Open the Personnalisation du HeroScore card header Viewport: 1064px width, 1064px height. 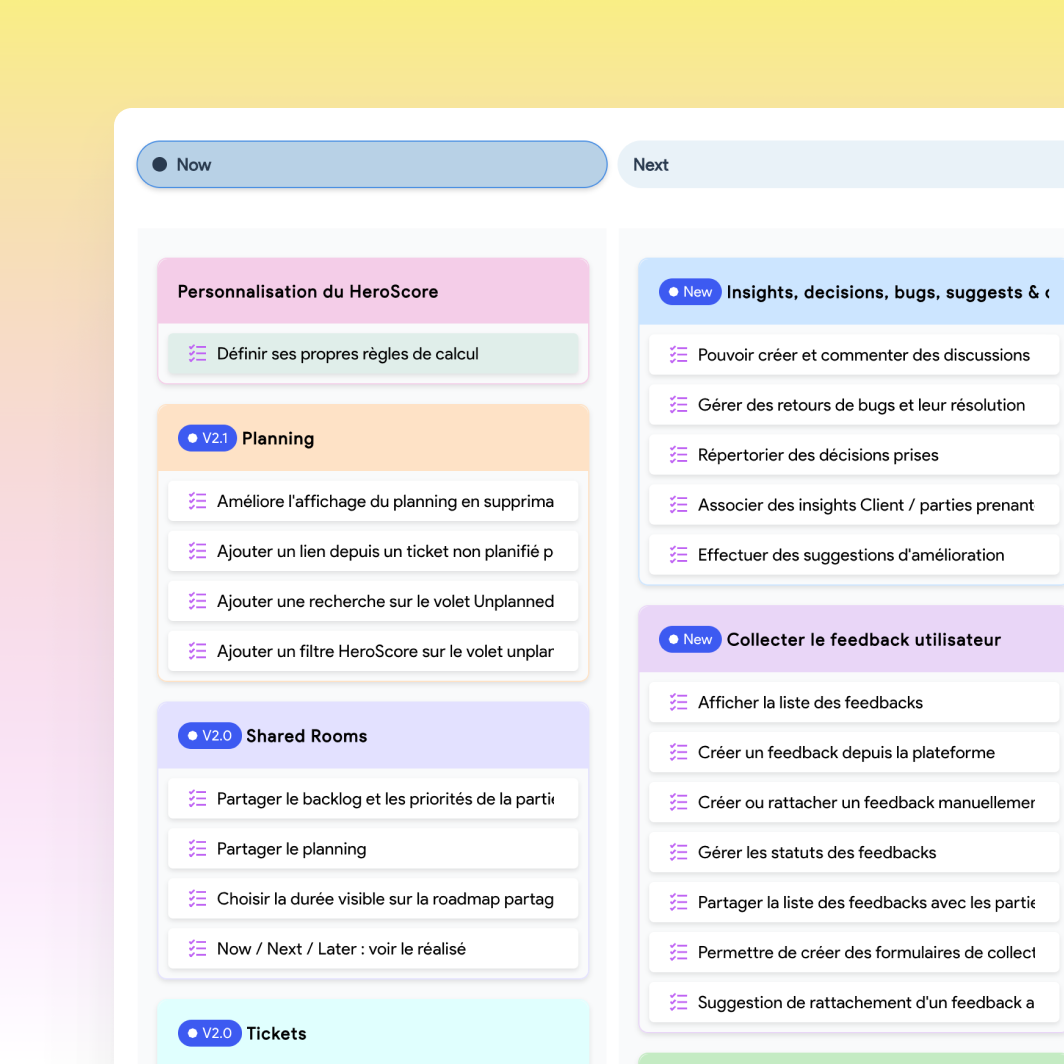[x=372, y=292]
